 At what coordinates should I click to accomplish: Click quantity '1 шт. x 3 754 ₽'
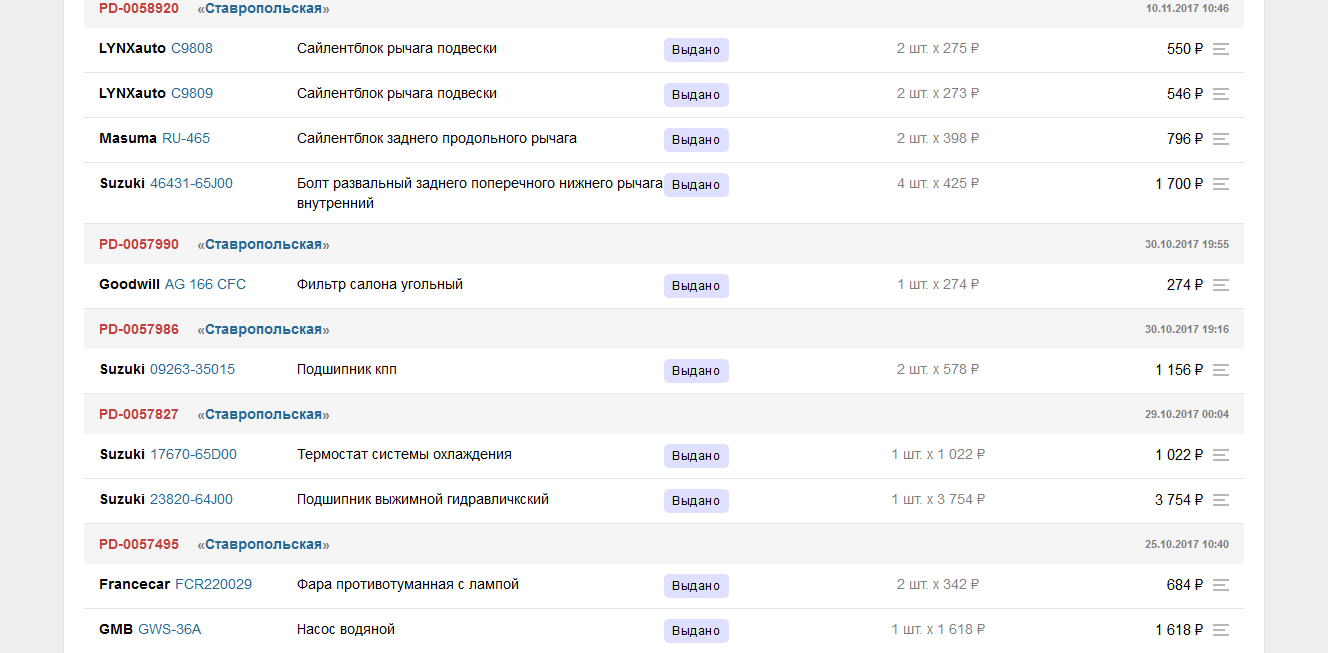(938, 499)
